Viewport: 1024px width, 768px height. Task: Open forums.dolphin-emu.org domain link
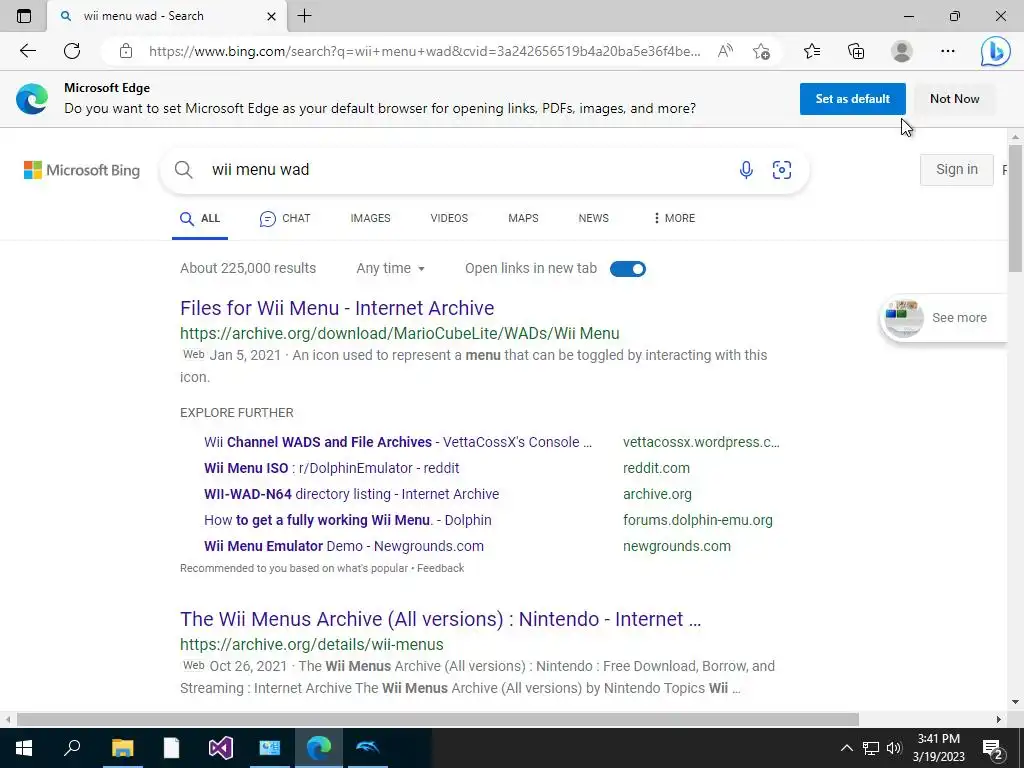[697, 520]
